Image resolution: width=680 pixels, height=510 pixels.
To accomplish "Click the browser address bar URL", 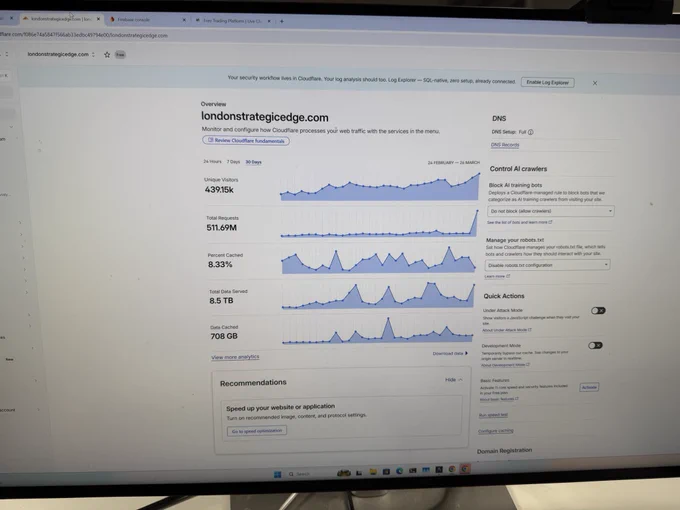I will tap(84, 35).
